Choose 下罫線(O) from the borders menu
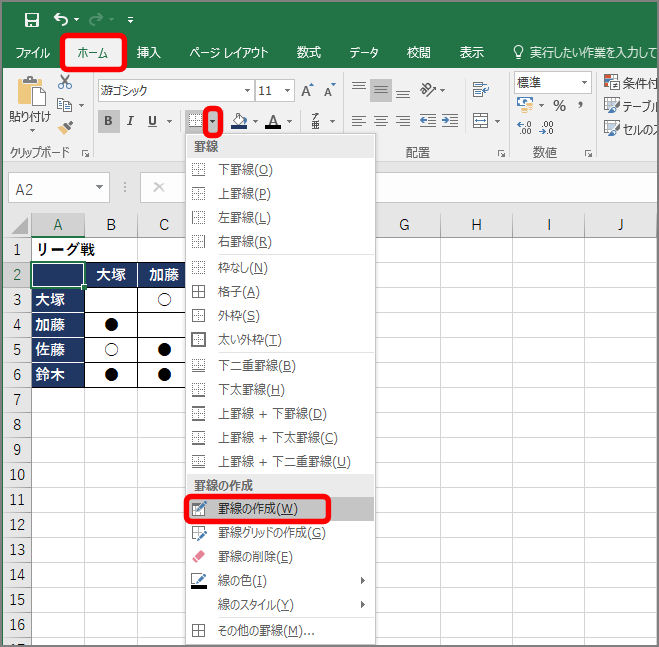The image size is (659, 647). point(280,170)
